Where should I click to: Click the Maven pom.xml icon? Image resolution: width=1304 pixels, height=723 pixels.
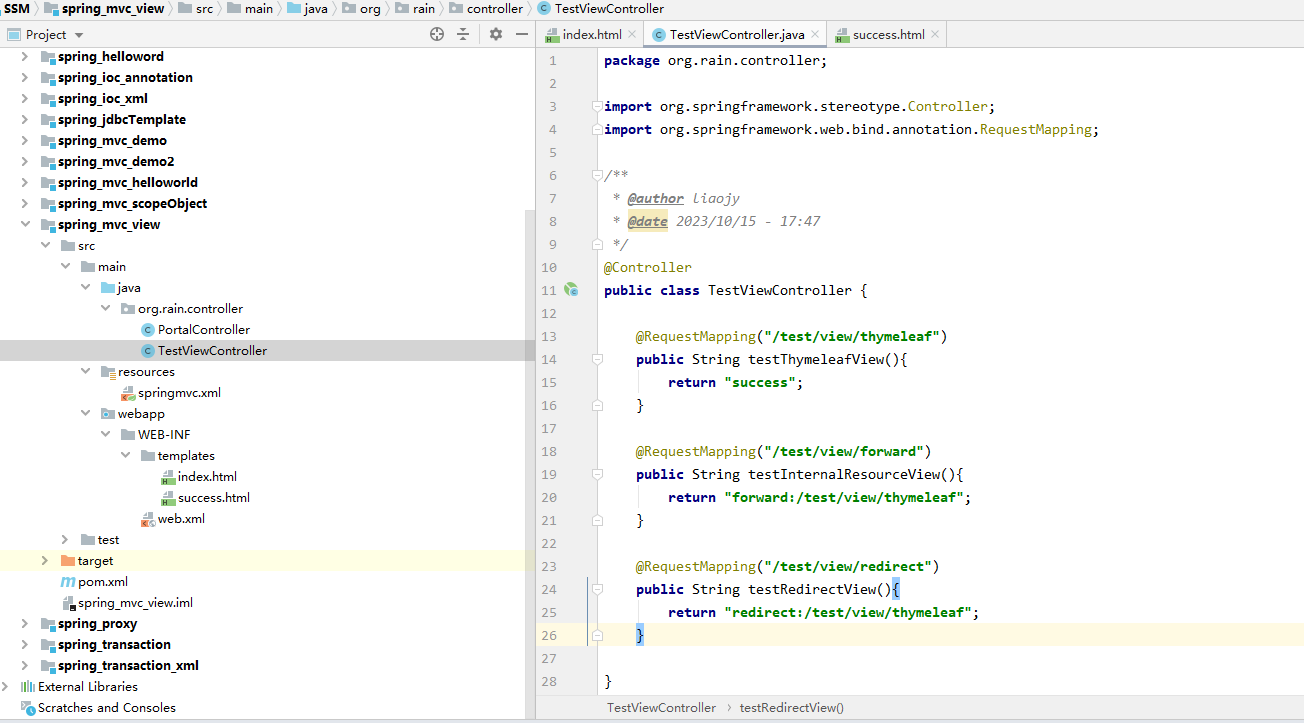coord(68,582)
